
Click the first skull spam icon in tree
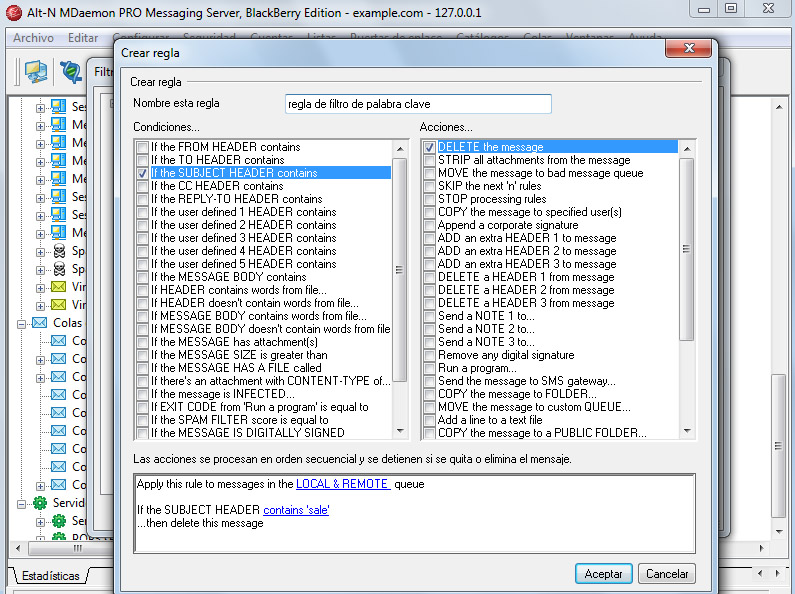[59, 251]
